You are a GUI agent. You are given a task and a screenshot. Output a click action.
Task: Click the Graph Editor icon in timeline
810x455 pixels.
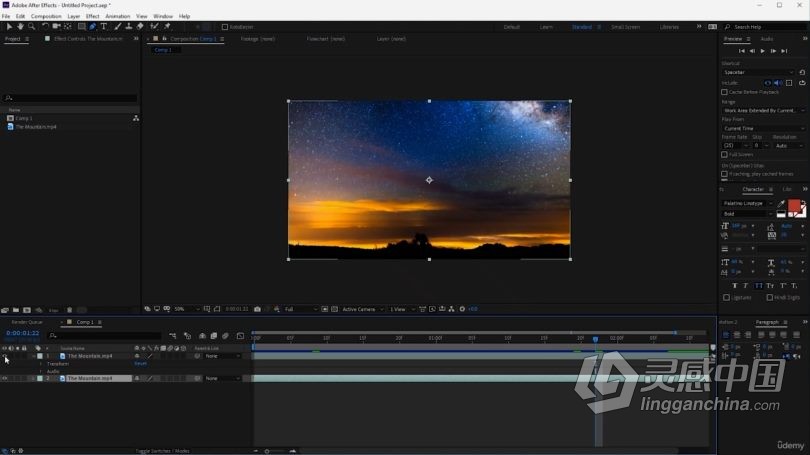tap(240, 336)
